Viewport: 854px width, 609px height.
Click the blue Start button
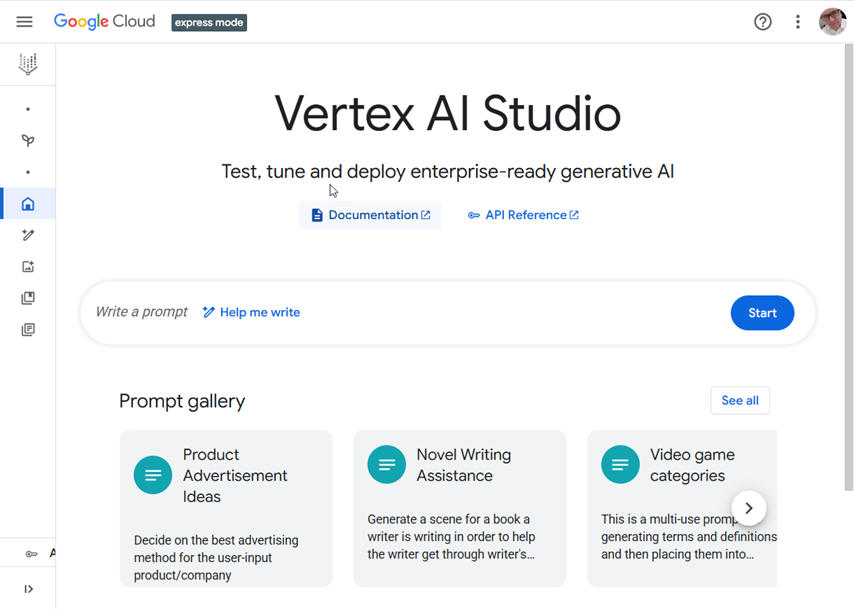(x=762, y=313)
